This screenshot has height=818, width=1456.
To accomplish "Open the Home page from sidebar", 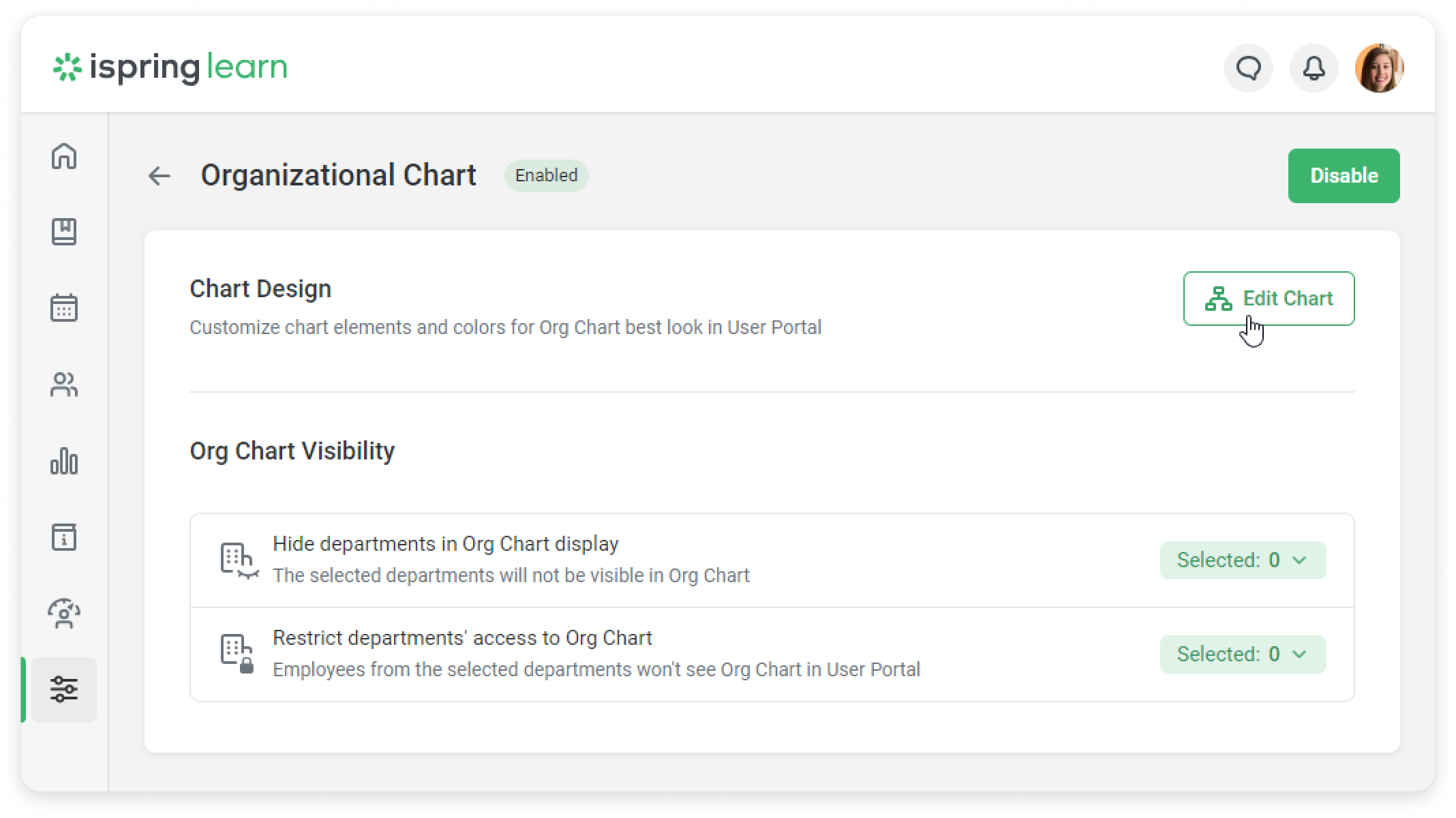I will tap(64, 156).
